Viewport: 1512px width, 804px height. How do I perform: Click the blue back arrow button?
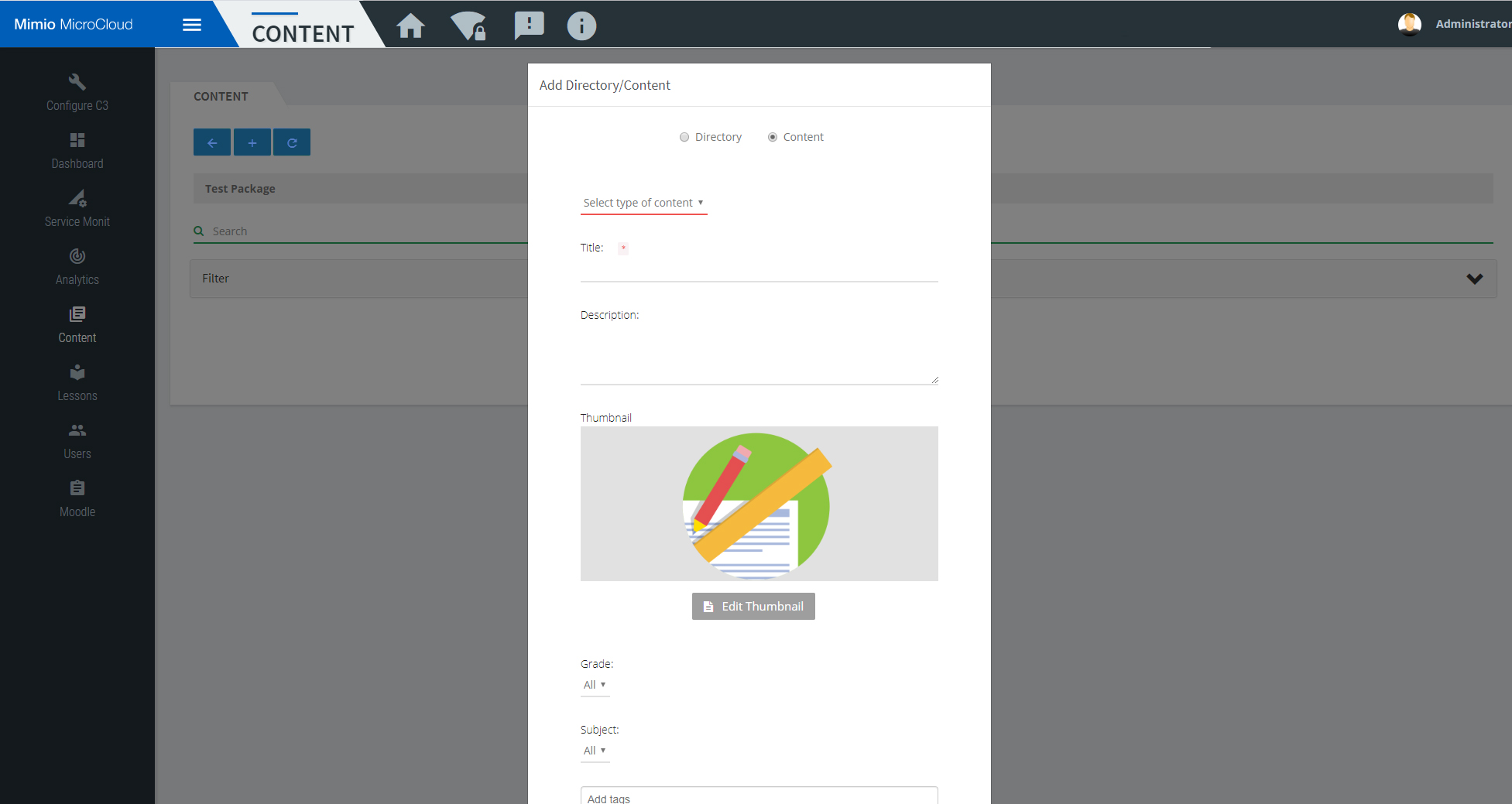click(x=212, y=142)
